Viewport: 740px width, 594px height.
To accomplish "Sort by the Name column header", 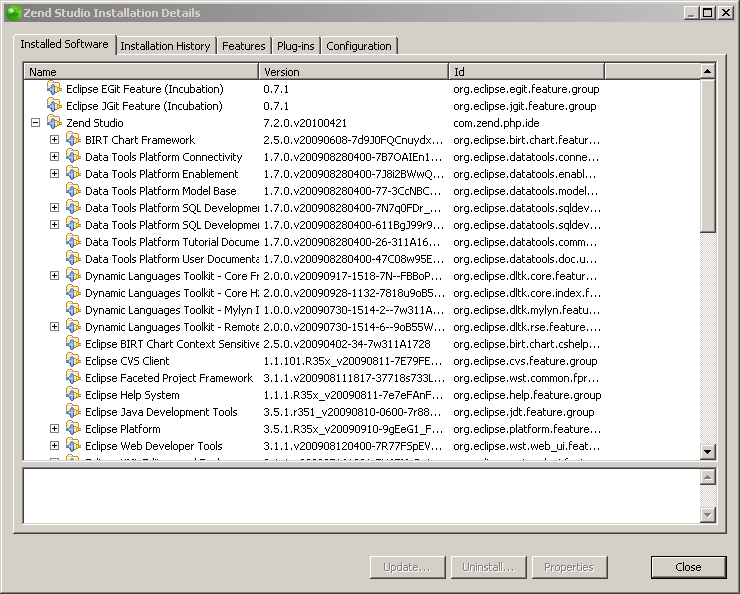I will [x=141, y=72].
